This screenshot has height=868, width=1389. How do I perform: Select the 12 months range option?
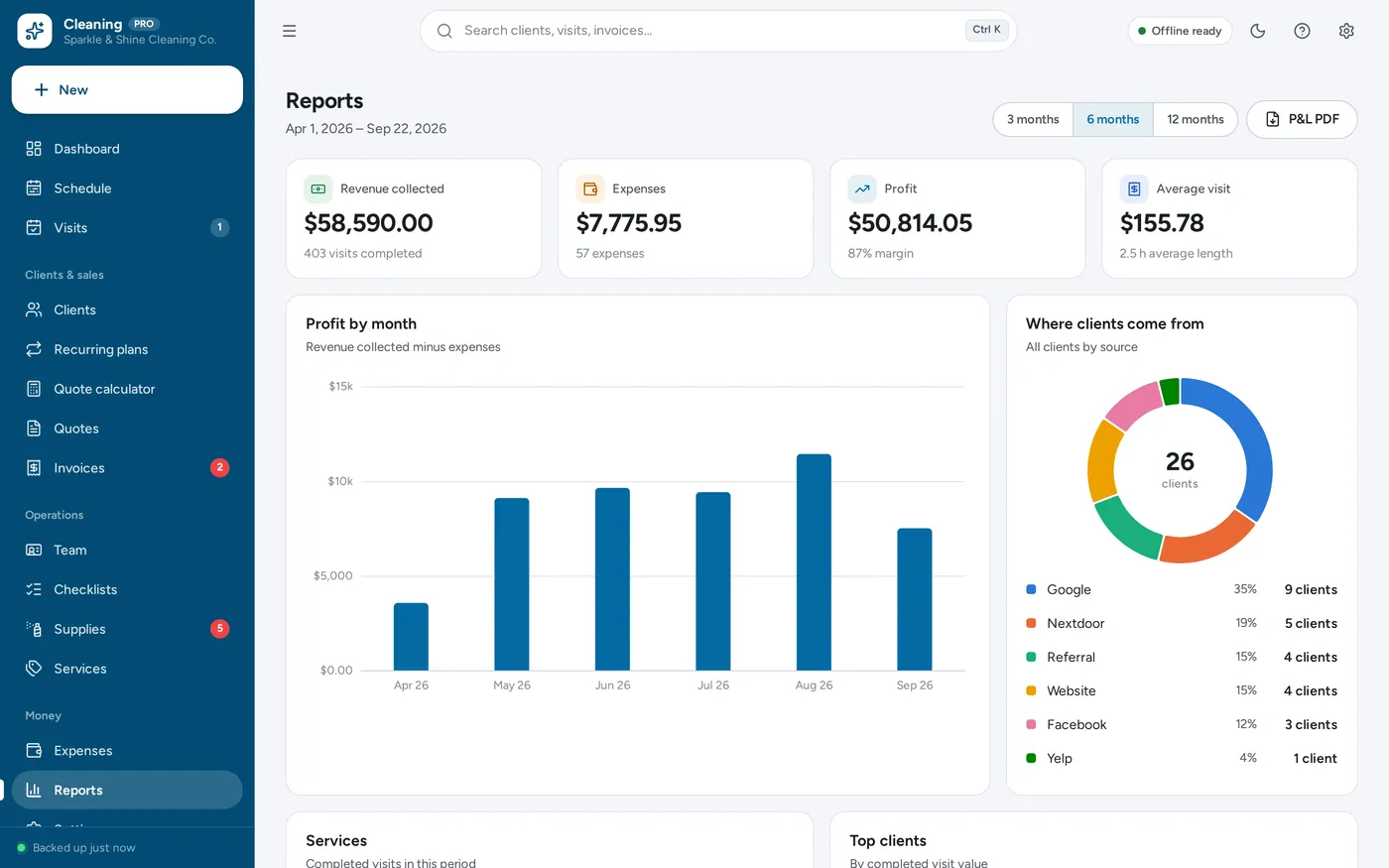click(1196, 119)
